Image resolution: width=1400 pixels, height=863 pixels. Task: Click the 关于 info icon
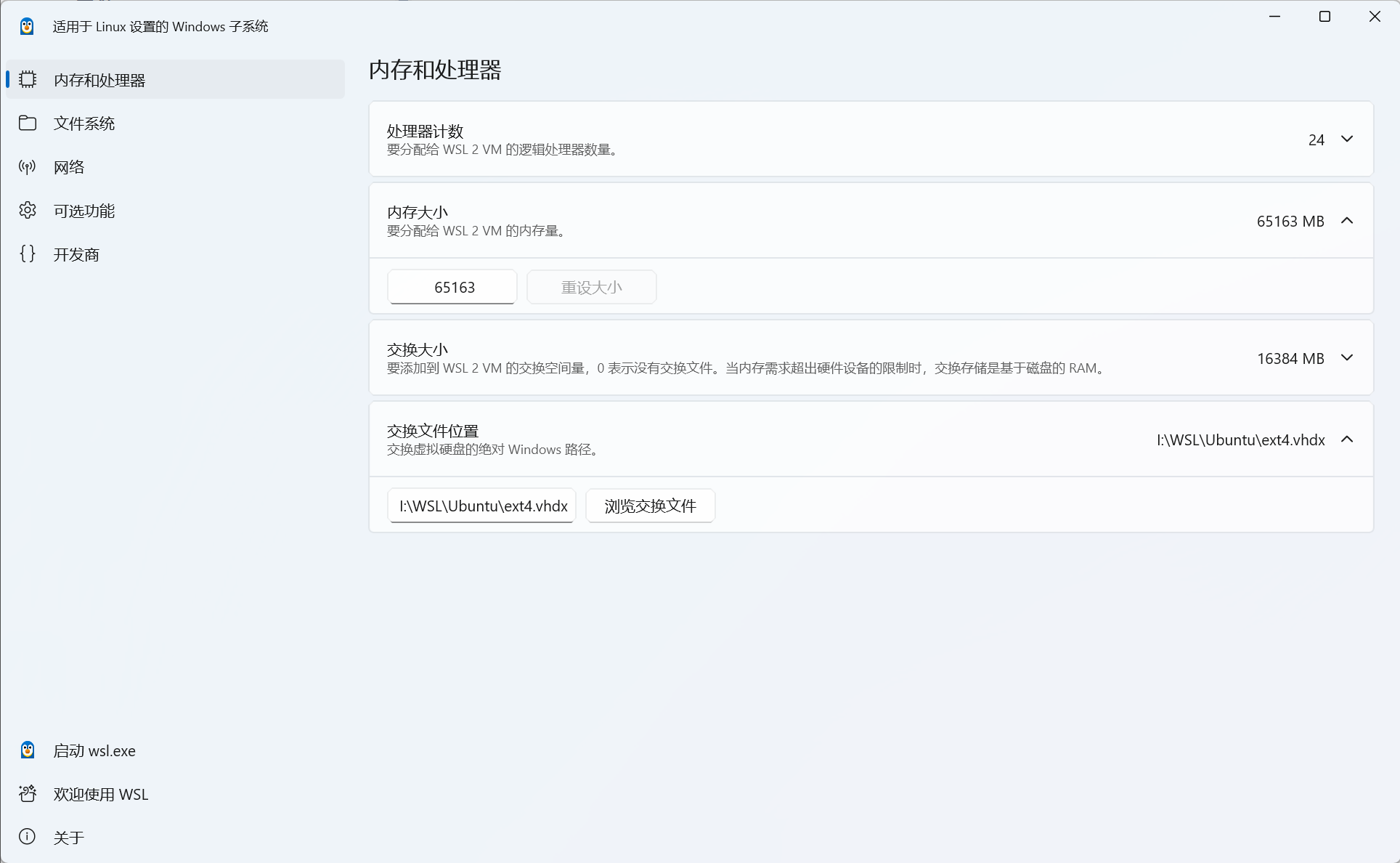coord(27,837)
